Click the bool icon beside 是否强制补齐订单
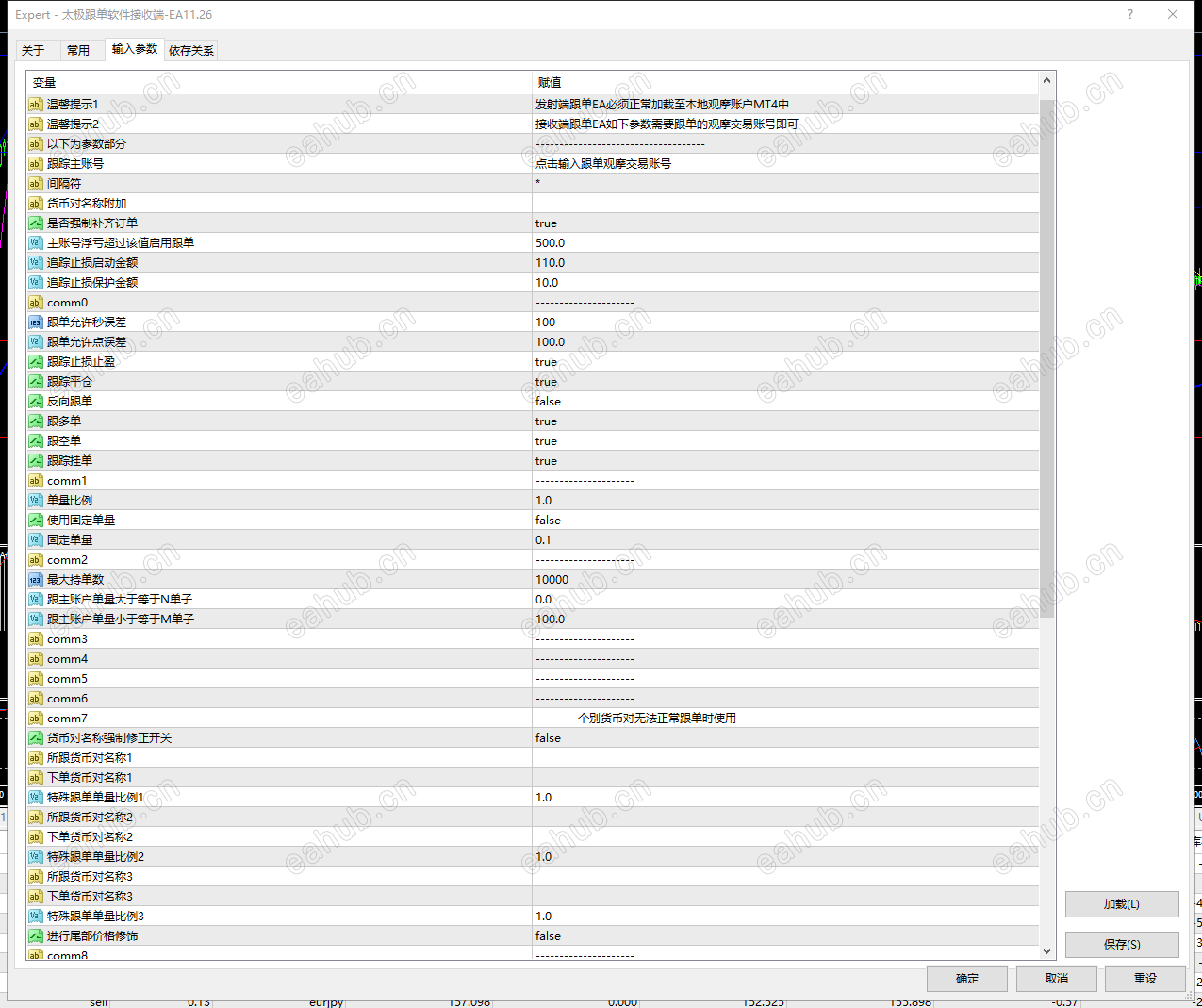Image resolution: width=1202 pixels, height=1008 pixels. click(x=36, y=223)
